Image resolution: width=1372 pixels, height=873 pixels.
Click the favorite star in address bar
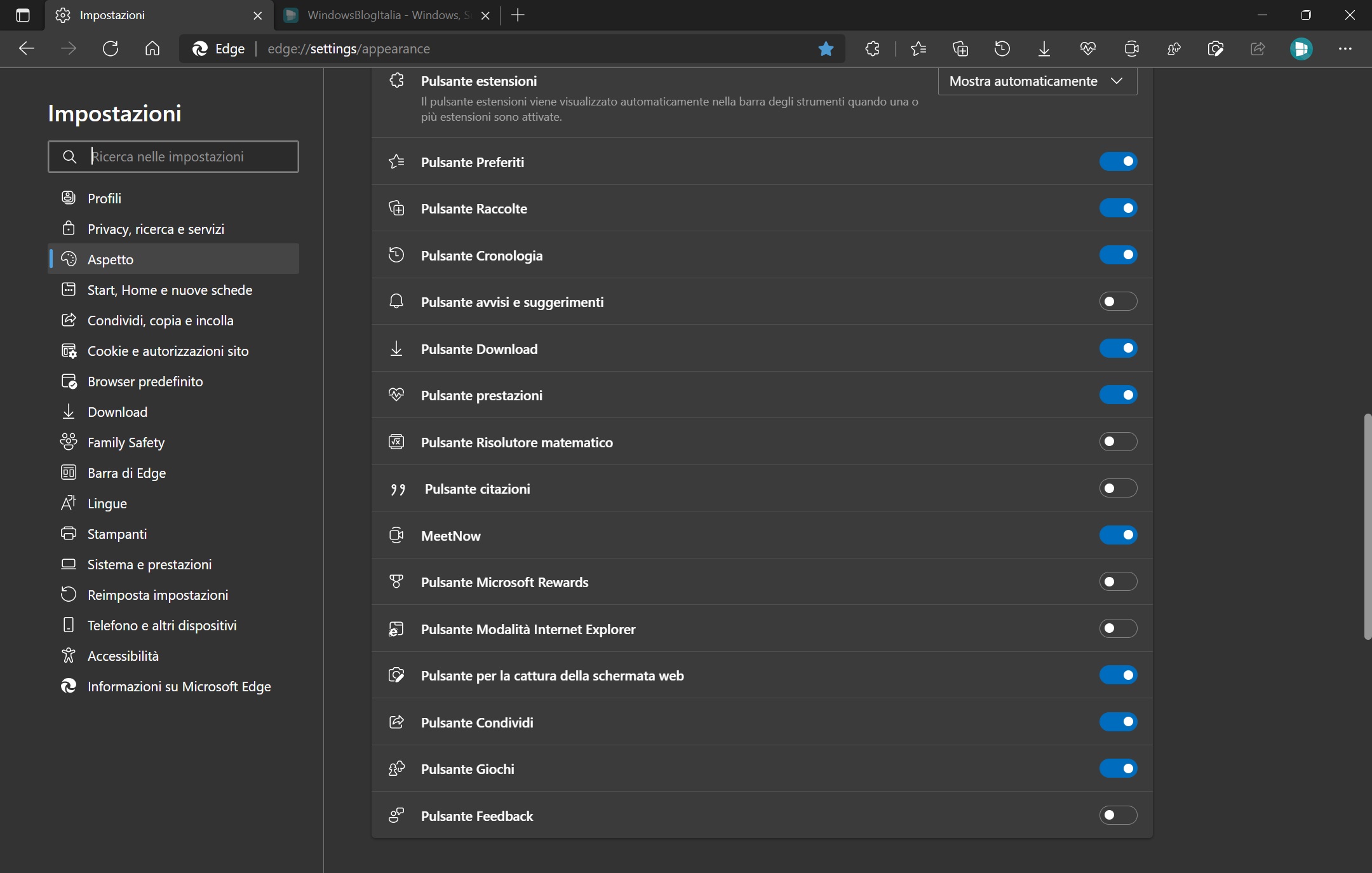coord(826,49)
